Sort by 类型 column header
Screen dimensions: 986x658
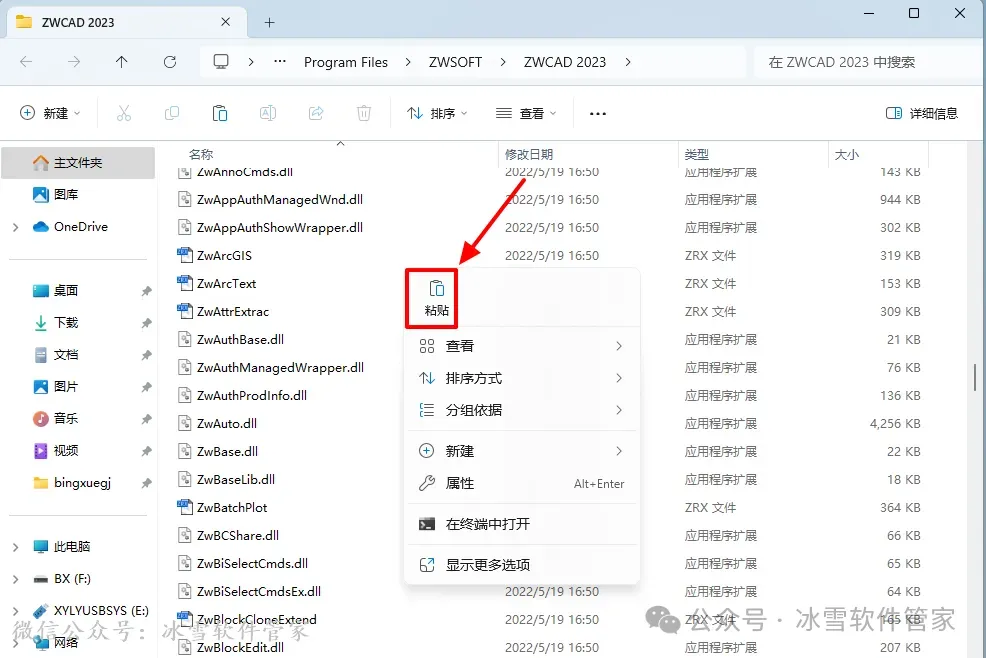(697, 155)
